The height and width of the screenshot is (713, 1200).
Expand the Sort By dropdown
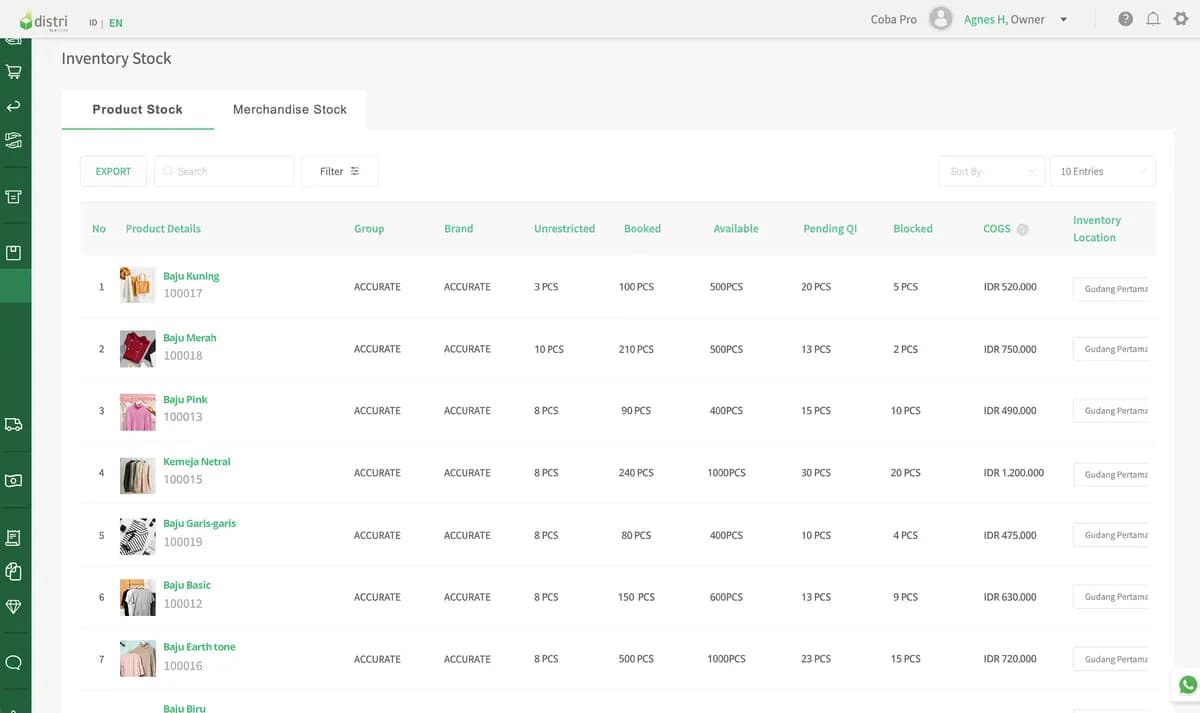click(991, 171)
